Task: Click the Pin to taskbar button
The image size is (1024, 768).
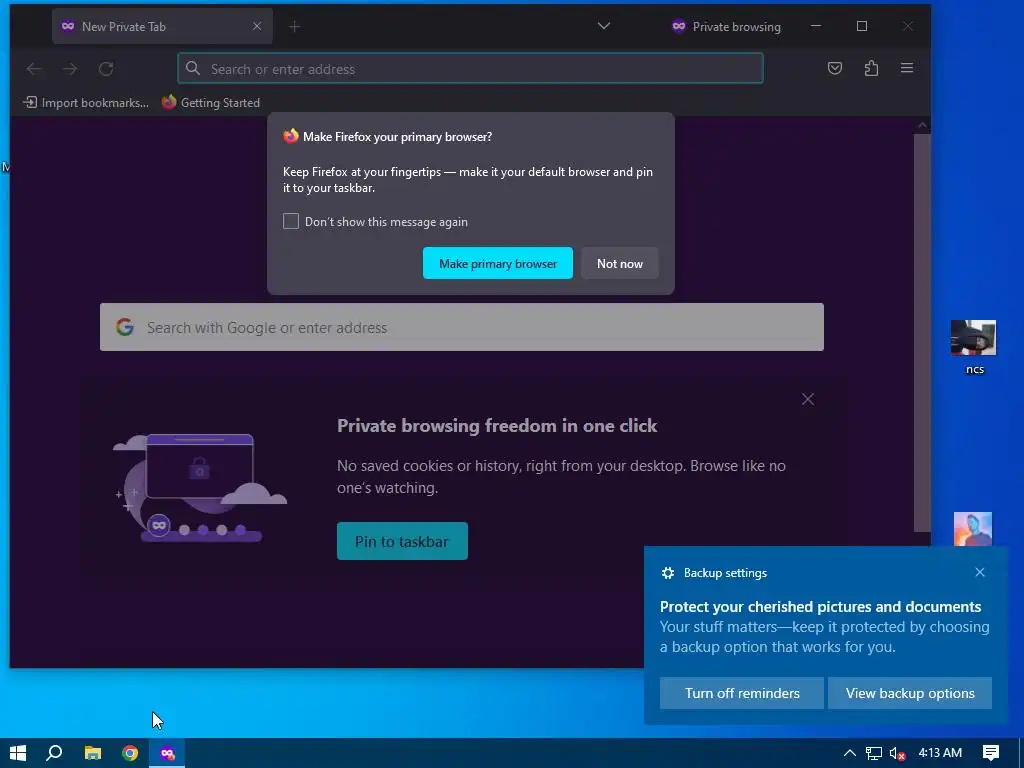Action: [402, 541]
